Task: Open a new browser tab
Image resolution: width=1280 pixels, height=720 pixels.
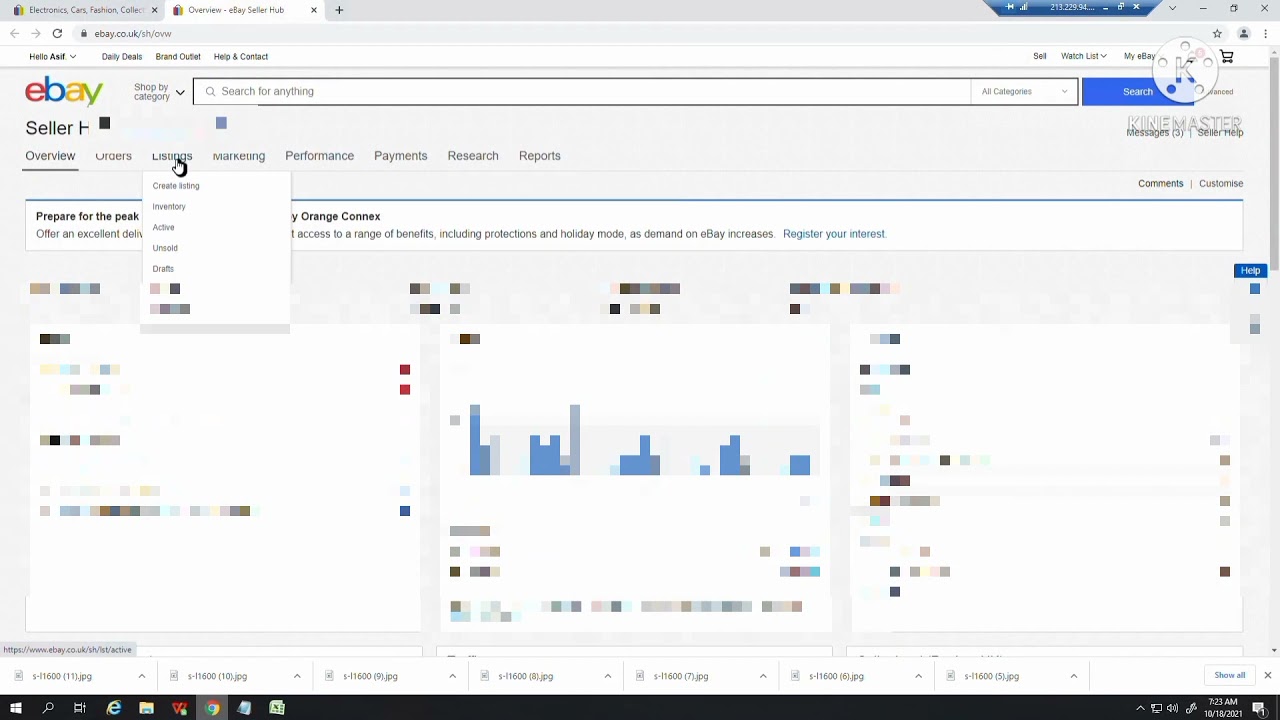Action: click(339, 10)
